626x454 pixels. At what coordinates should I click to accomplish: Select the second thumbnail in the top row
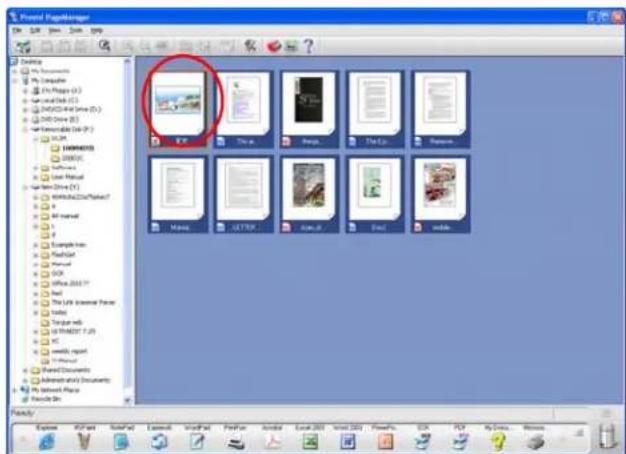click(x=243, y=109)
